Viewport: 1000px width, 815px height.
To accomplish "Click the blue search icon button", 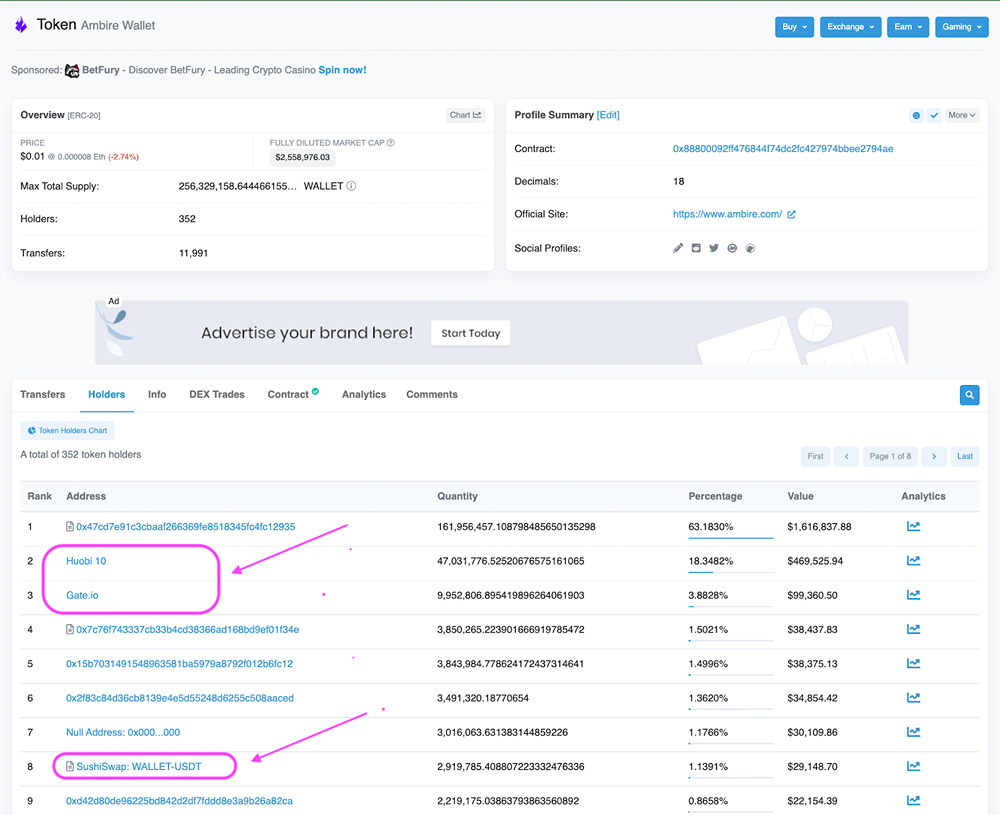I will pos(969,395).
